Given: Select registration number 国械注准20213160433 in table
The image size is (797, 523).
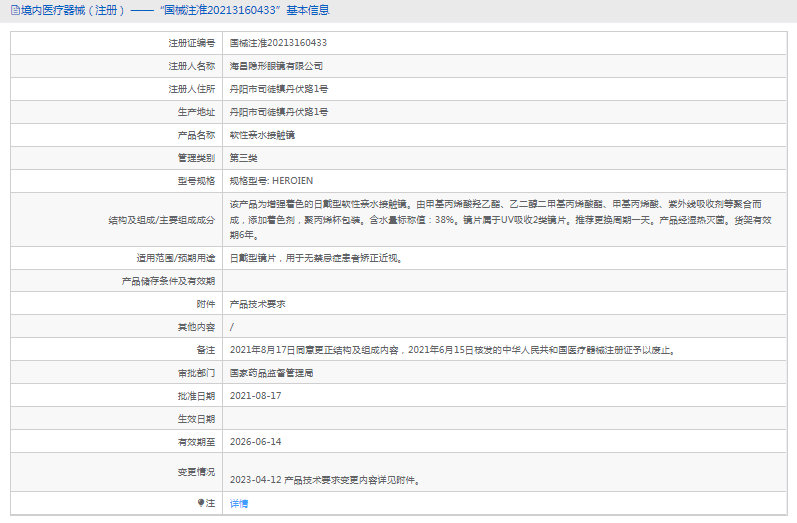Looking at the screenshot, I should coord(278,43).
